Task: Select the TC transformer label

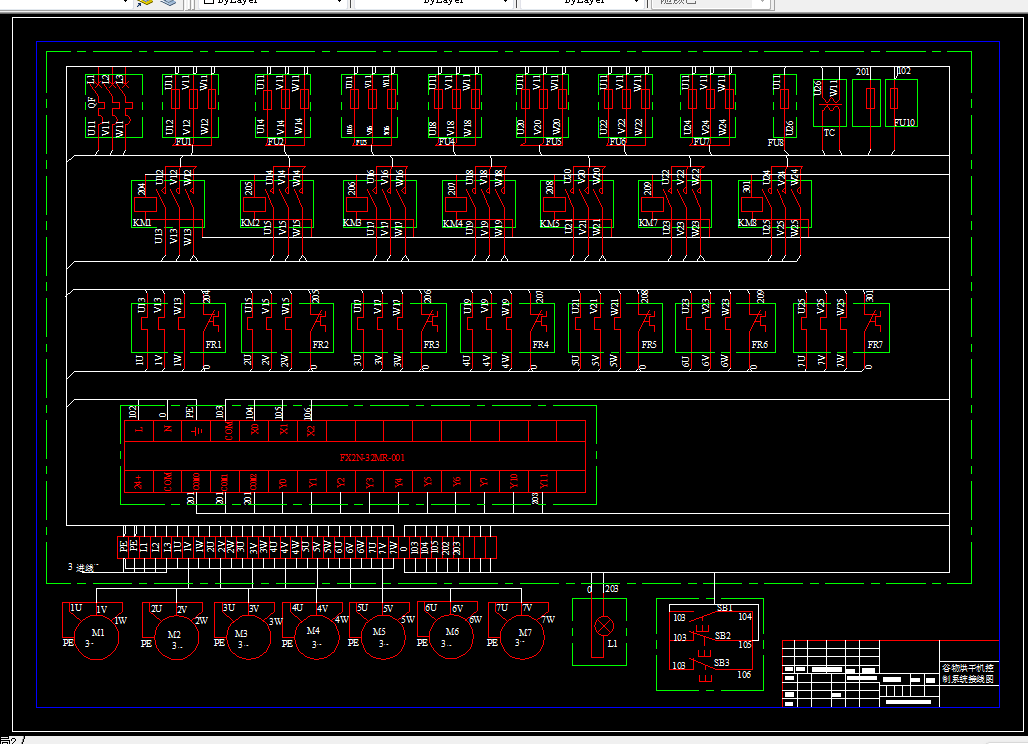Action: click(x=829, y=132)
